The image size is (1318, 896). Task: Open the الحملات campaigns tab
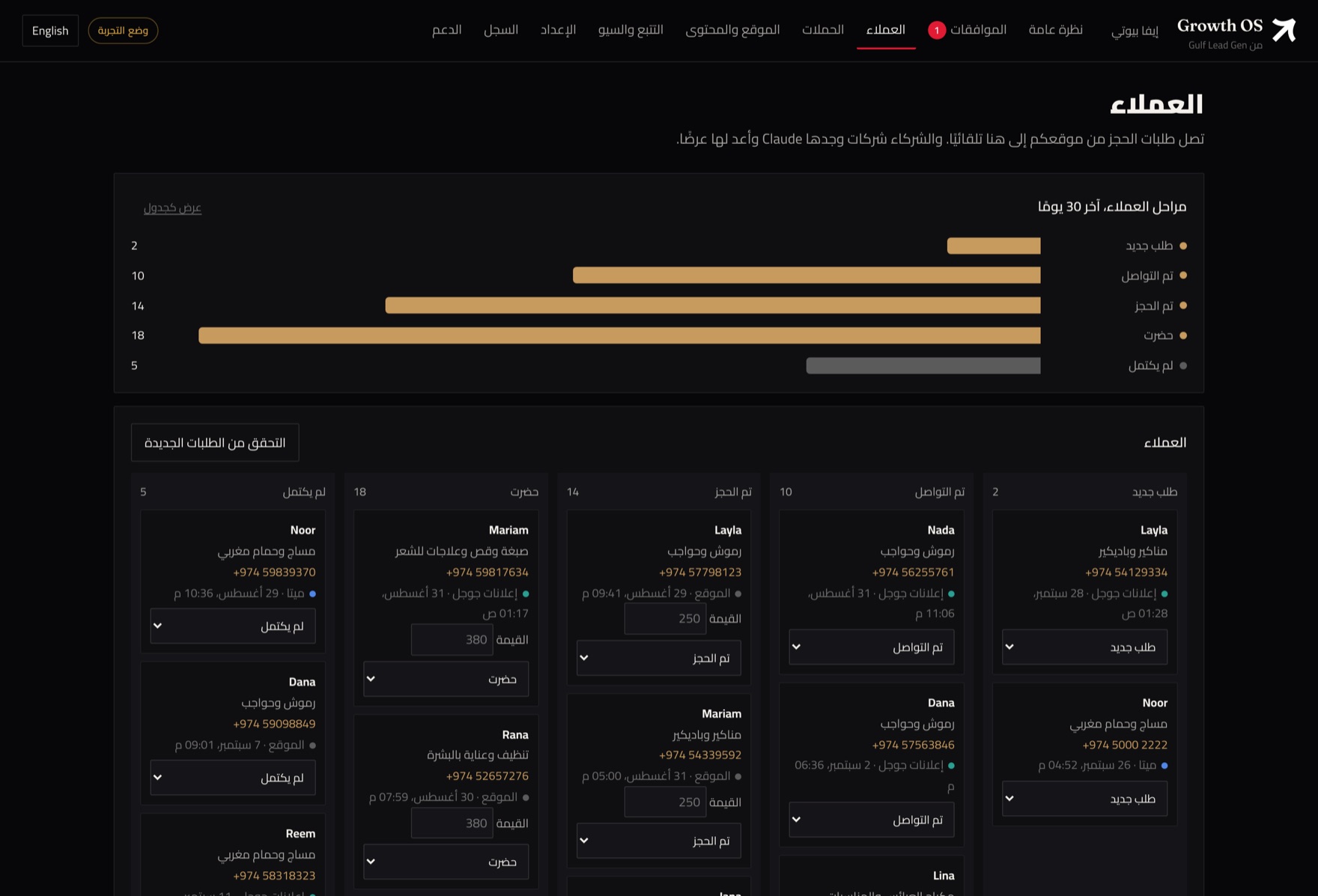(x=823, y=30)
